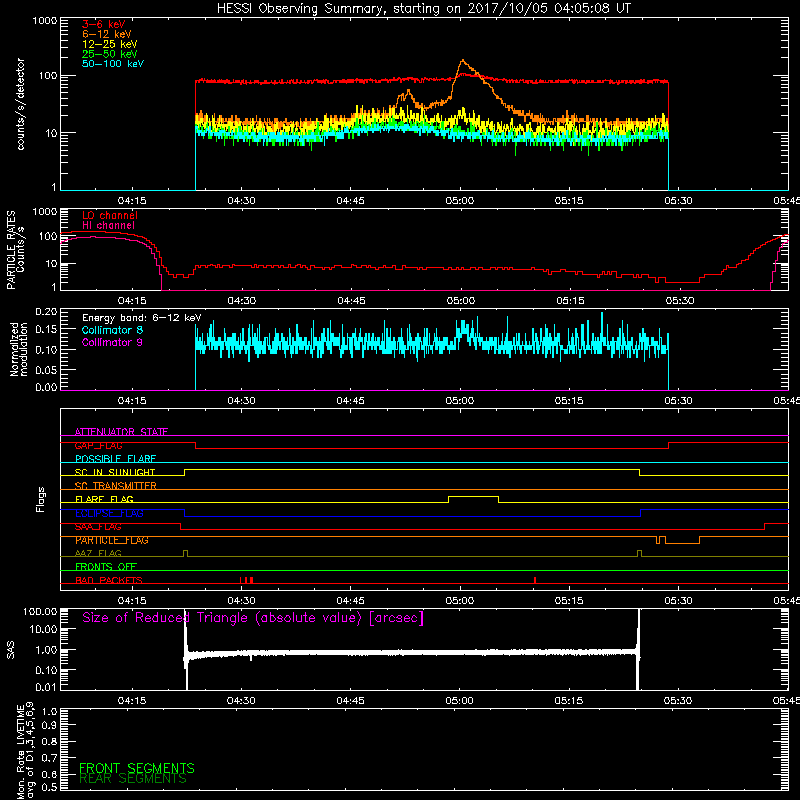
Task: Click the orange 6-12 keV flare peak near 05:00
Action: pos(463,61)
